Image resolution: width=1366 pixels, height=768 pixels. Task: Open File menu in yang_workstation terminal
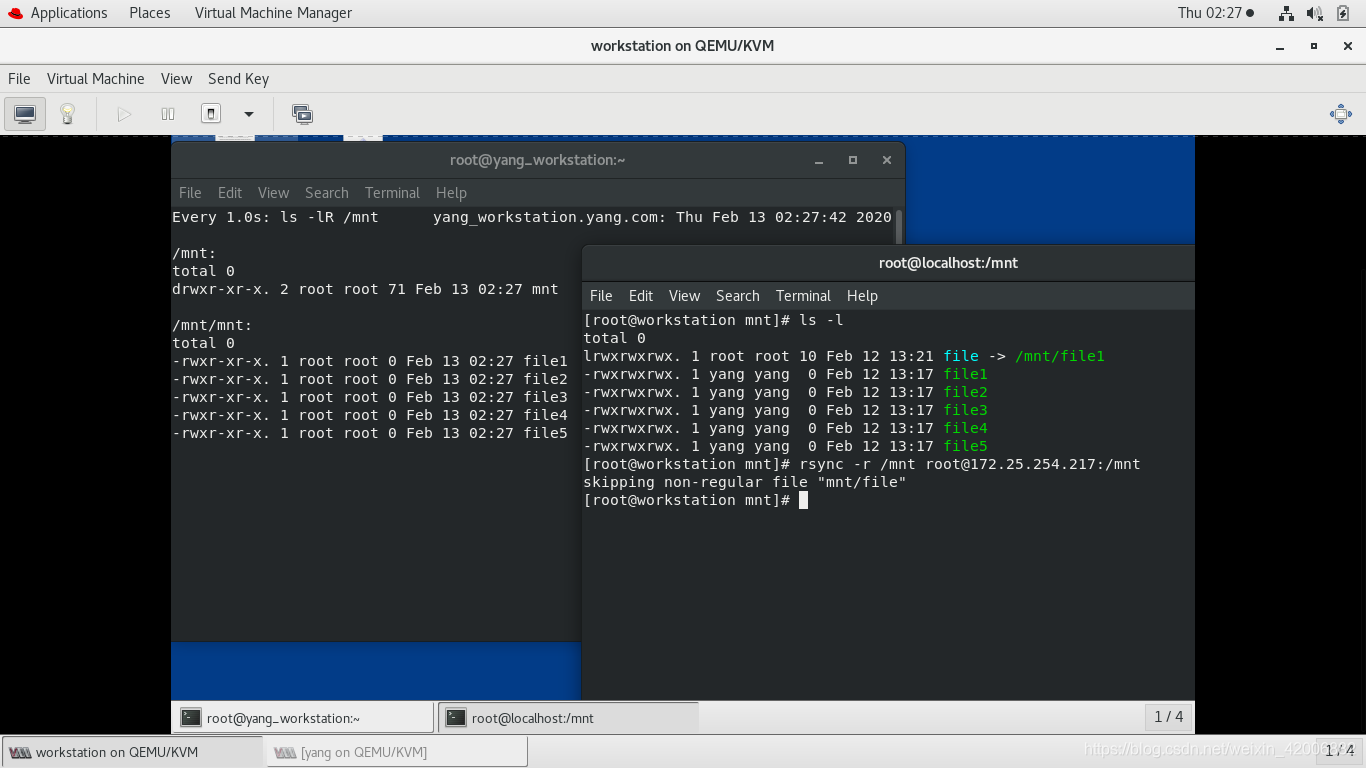point(190,193)
